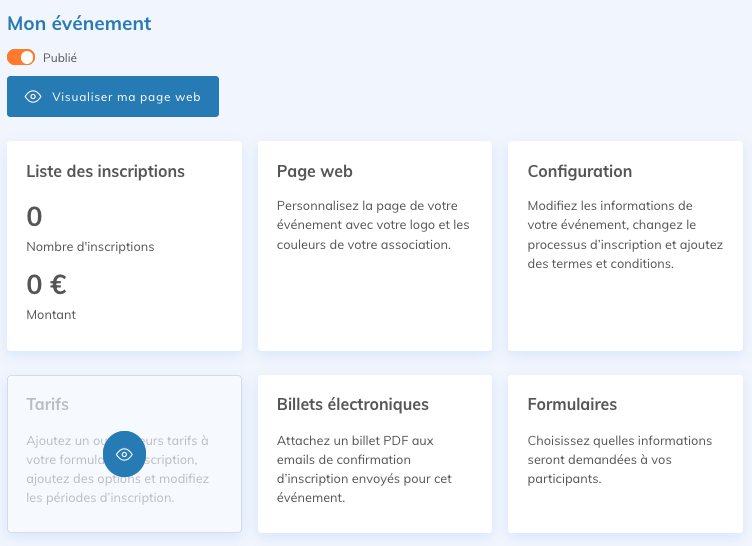Click the Publié label text
This screenshot has width=752, height=546.
pos(60,58)
